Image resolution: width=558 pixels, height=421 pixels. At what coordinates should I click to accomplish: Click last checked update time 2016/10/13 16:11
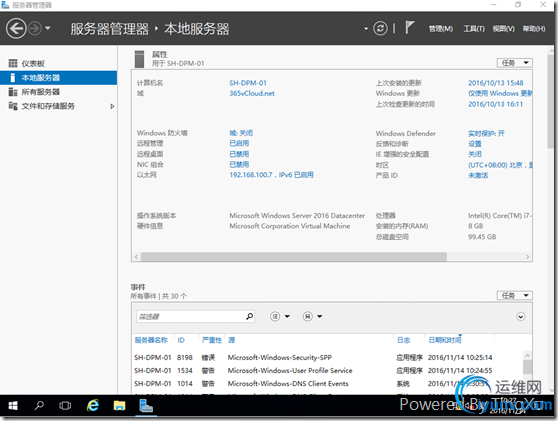click(x=495, y=104)
